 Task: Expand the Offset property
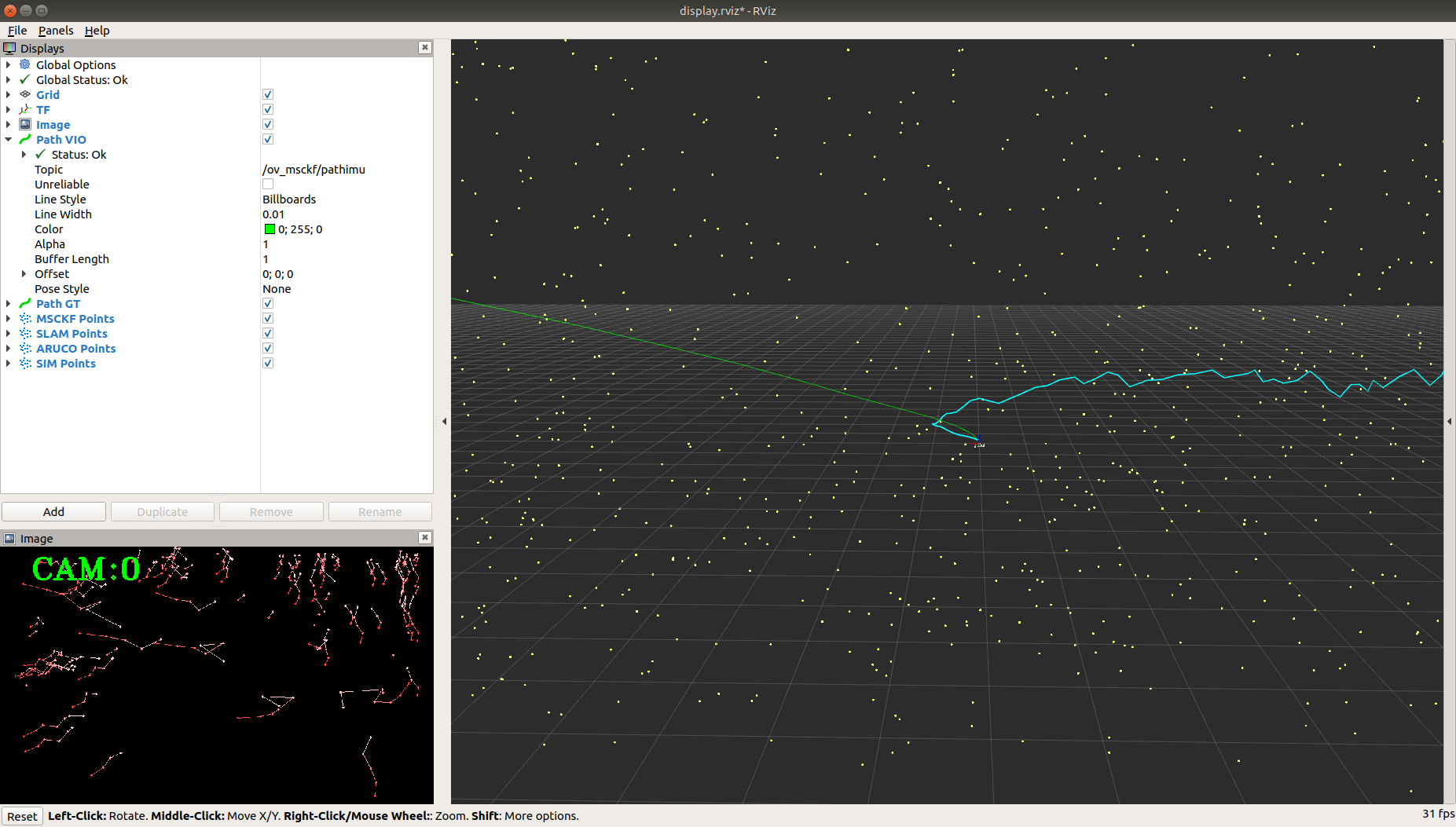pyautogui.click(x=23, y=273)
